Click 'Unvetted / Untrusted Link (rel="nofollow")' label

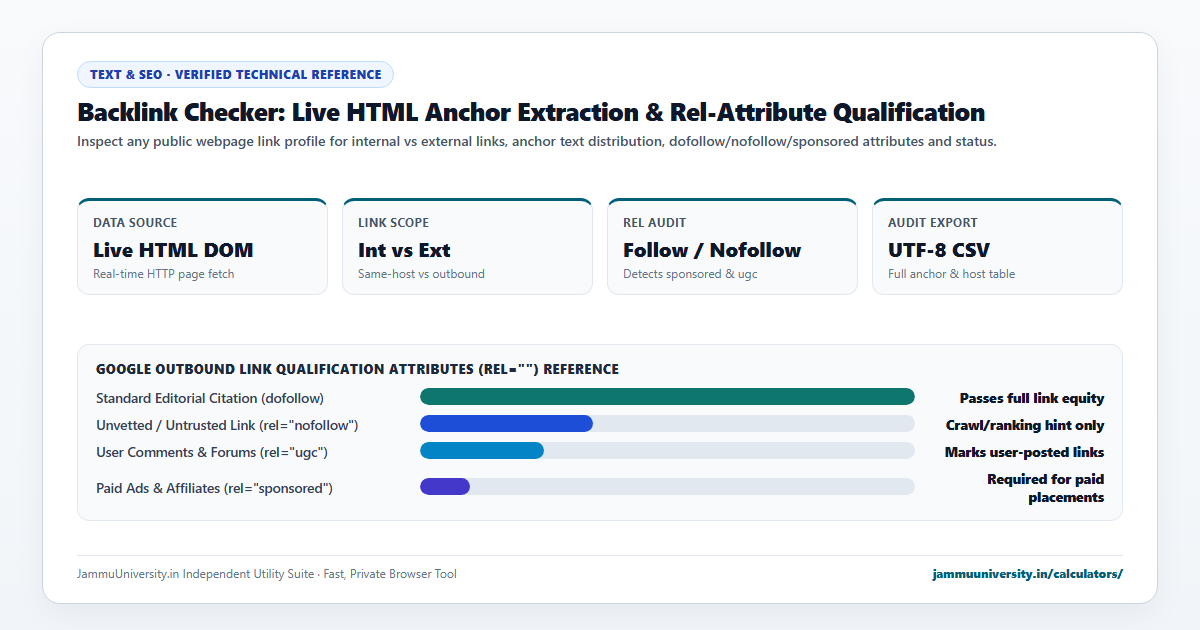click(x=227, y=425)
